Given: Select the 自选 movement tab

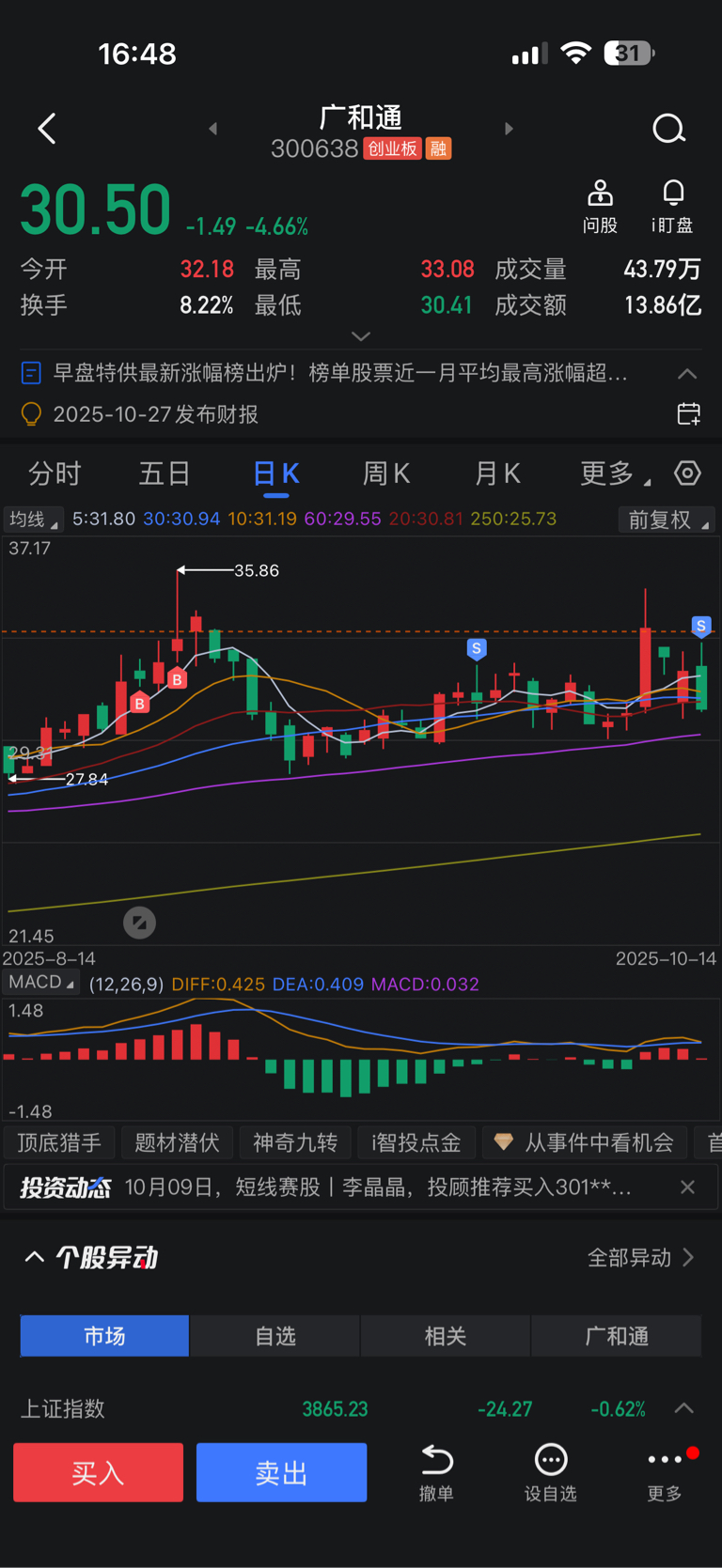Looking at the screenshot, I should (275, 1336).
